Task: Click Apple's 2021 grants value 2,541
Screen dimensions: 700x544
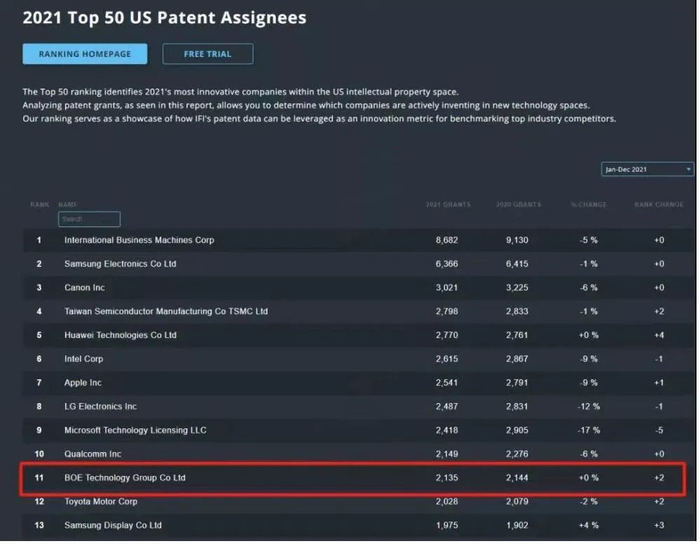Action: (447, 382)
